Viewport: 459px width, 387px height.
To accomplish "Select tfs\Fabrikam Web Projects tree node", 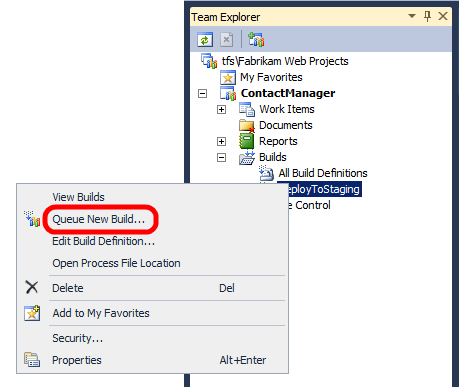I will [285, 61].
